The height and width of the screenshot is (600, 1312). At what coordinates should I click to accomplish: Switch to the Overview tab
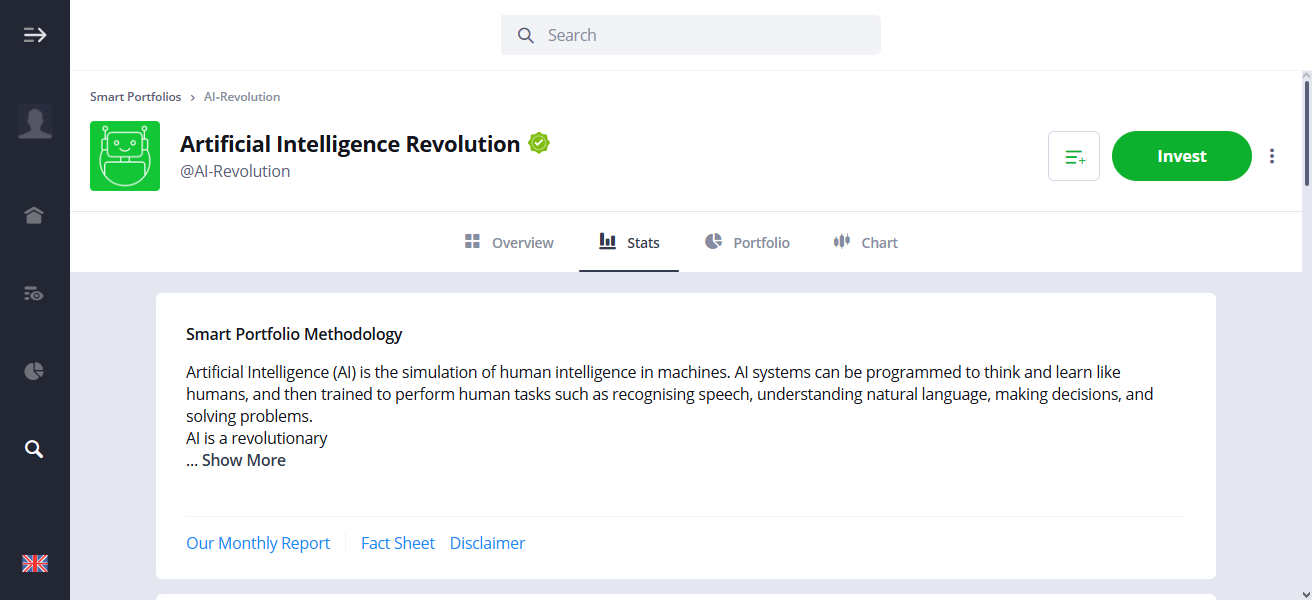pos(509,242)
